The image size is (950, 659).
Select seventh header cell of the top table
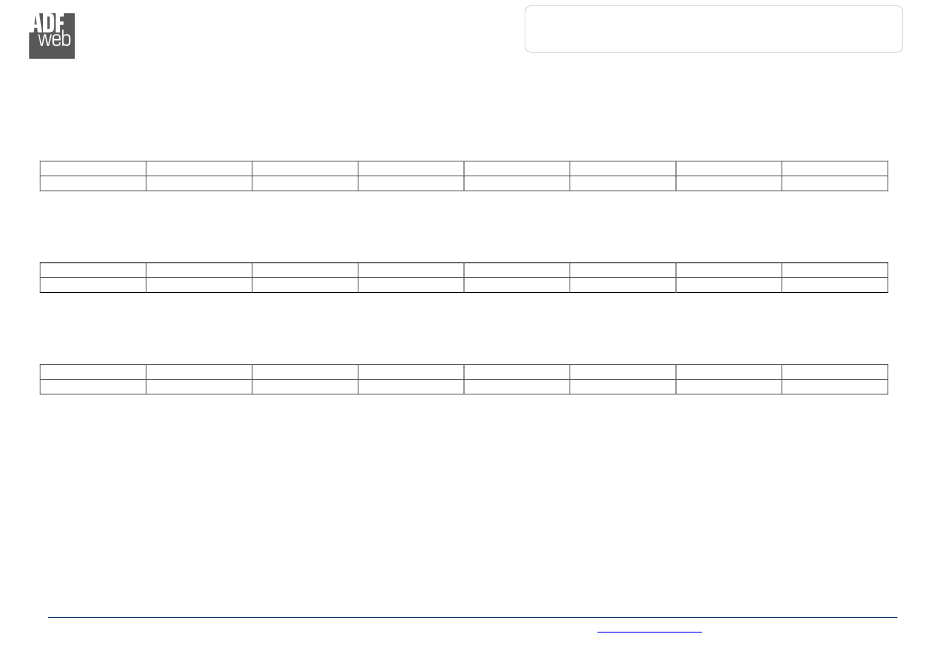pyautogui.click(x=729, y=168)
